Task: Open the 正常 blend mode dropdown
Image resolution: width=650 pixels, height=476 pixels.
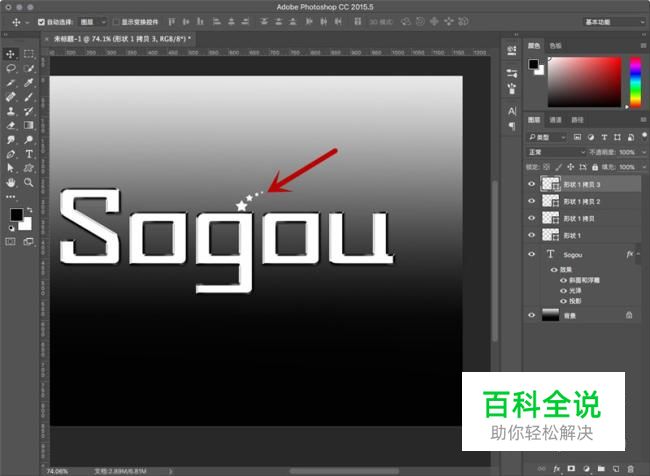Action: pyautogui.click(x=556, y=152)
